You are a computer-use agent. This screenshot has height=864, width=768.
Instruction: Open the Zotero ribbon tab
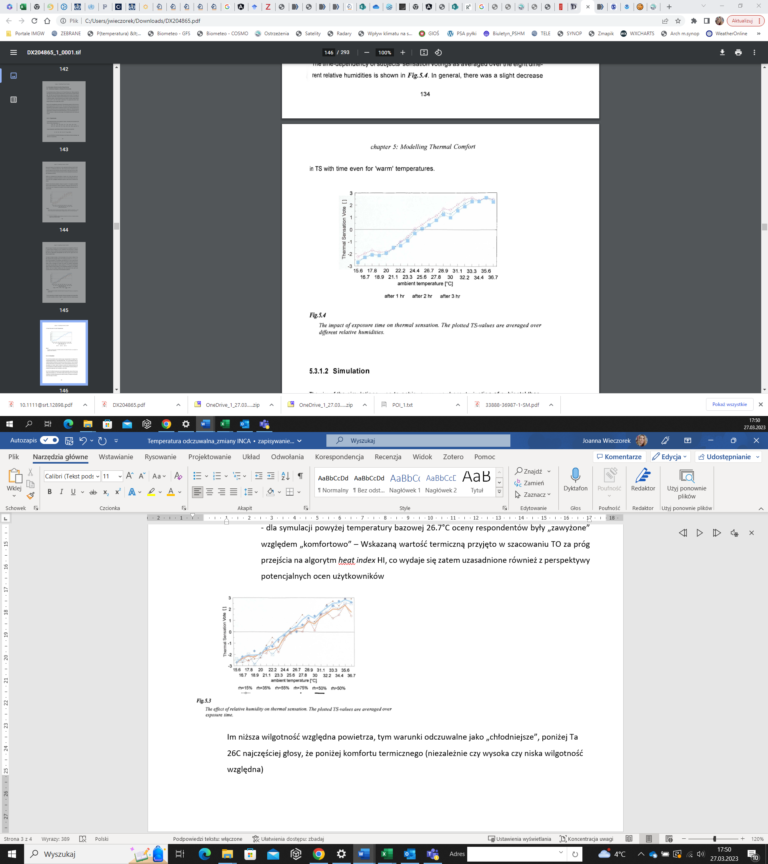point(453,457)
